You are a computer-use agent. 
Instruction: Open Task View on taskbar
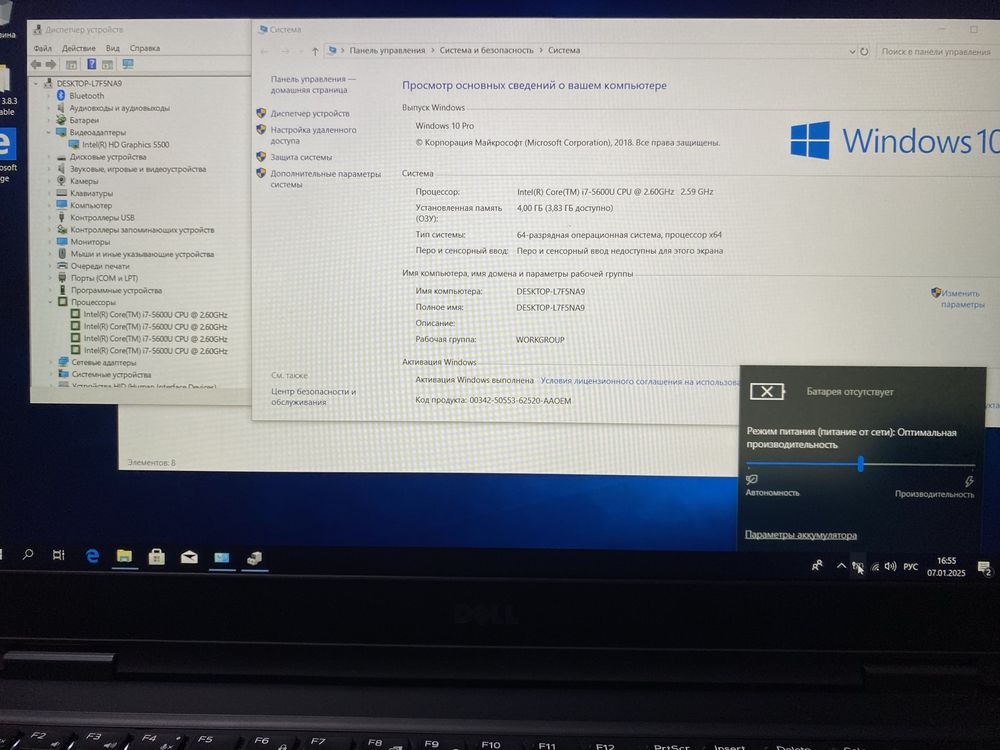pyautogui.click(x=59, y=555)
